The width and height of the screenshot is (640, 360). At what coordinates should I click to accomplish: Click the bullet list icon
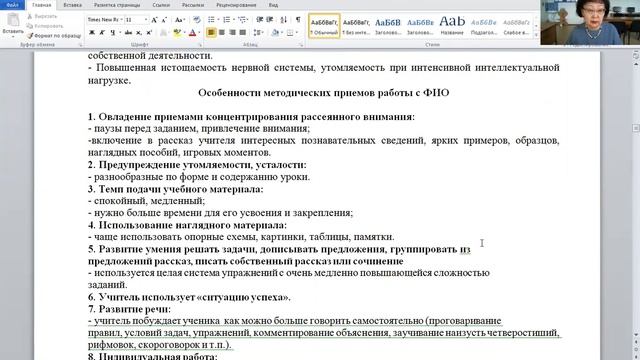(211, 20)
